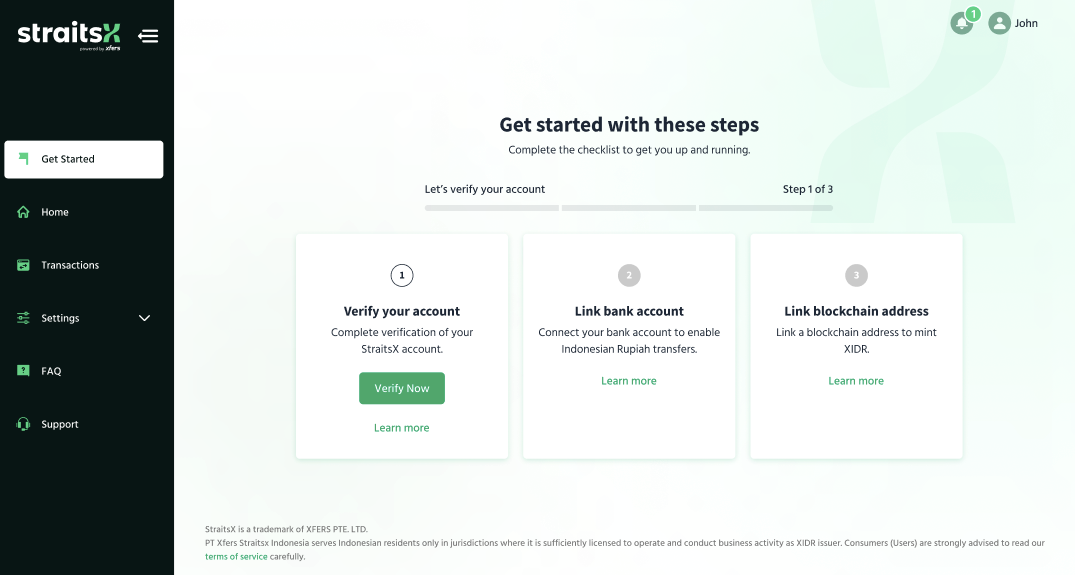This screenshot has width=1075, height=575.
Task: Click the Transactions card icon
Action: [23, 265]
